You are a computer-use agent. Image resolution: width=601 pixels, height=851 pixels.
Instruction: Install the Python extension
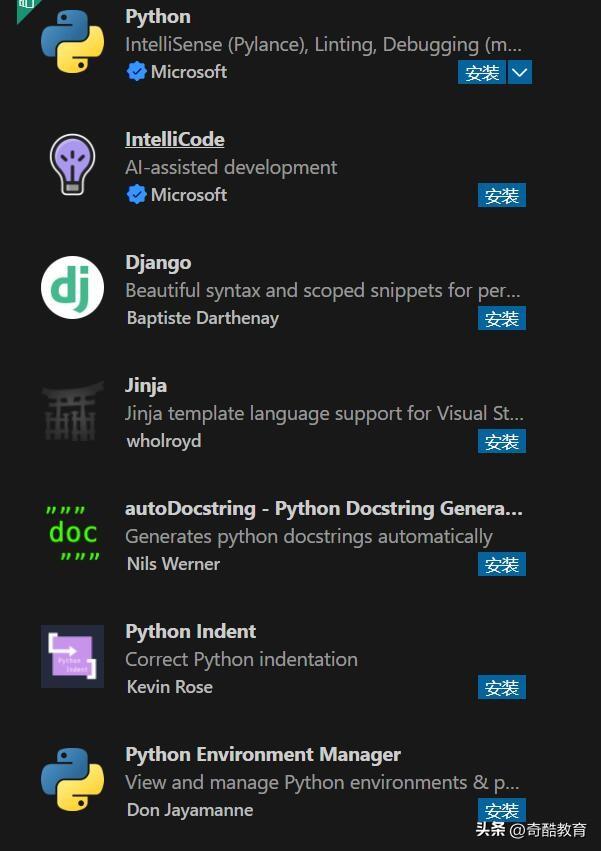pos(482,72)
